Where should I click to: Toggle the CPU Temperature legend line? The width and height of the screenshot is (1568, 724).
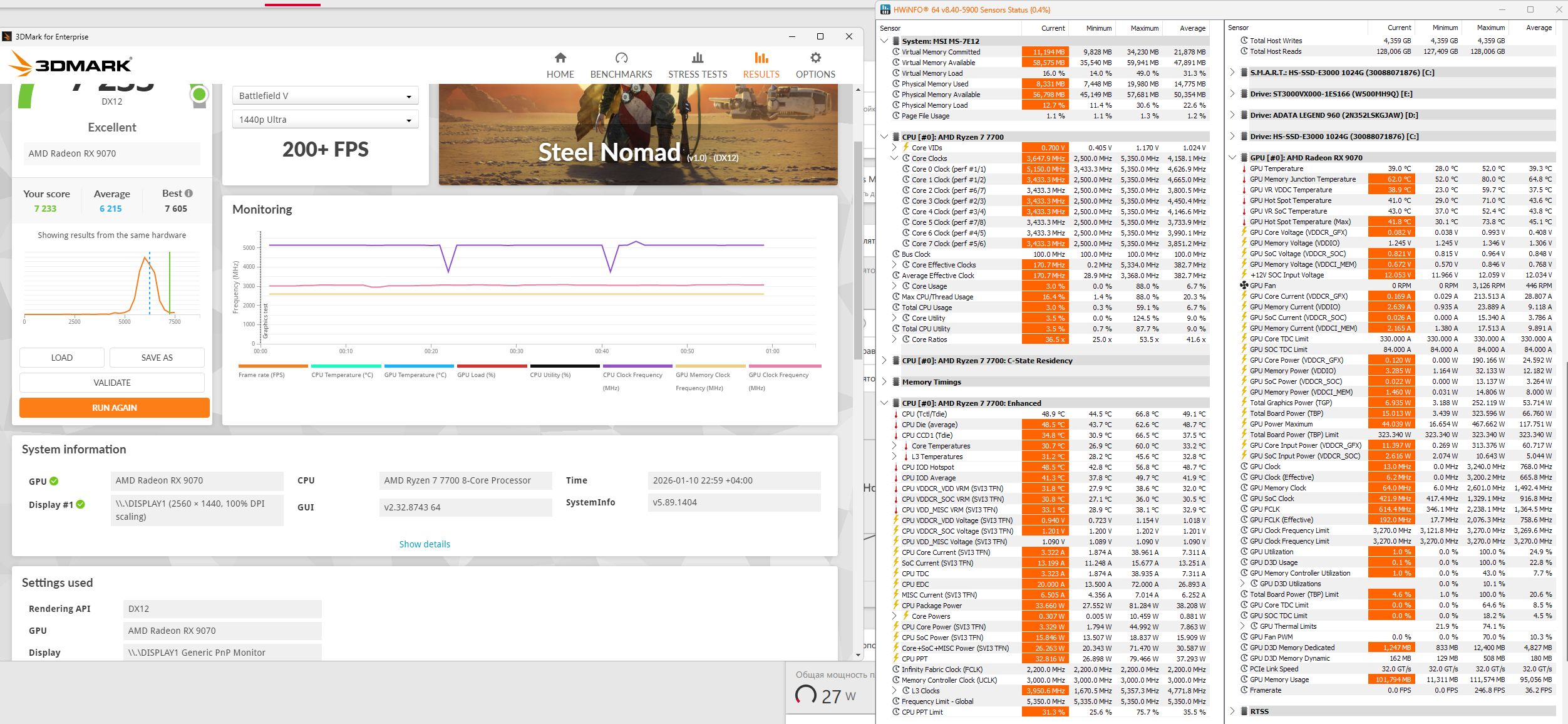coord(346,366)
